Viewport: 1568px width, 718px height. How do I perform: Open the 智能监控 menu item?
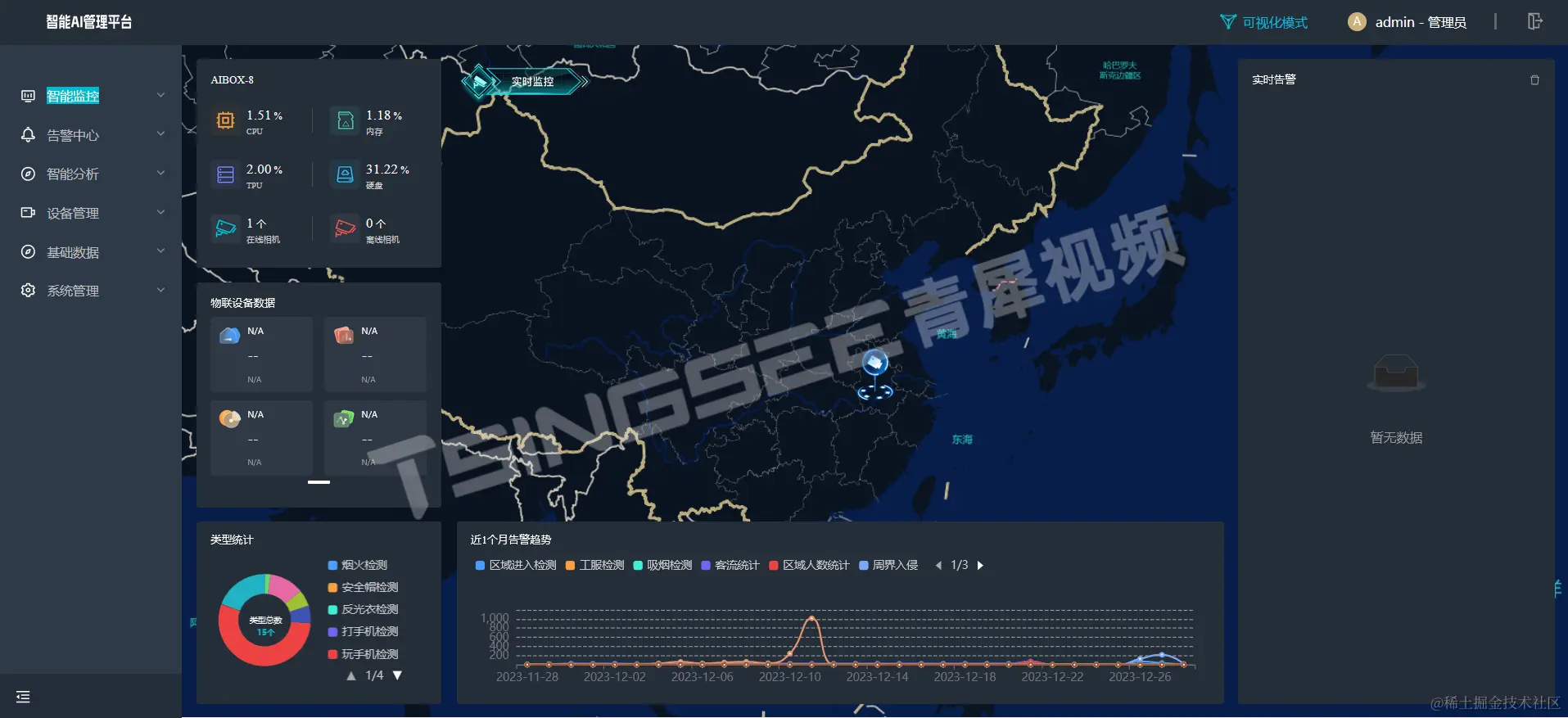point(91,96)
